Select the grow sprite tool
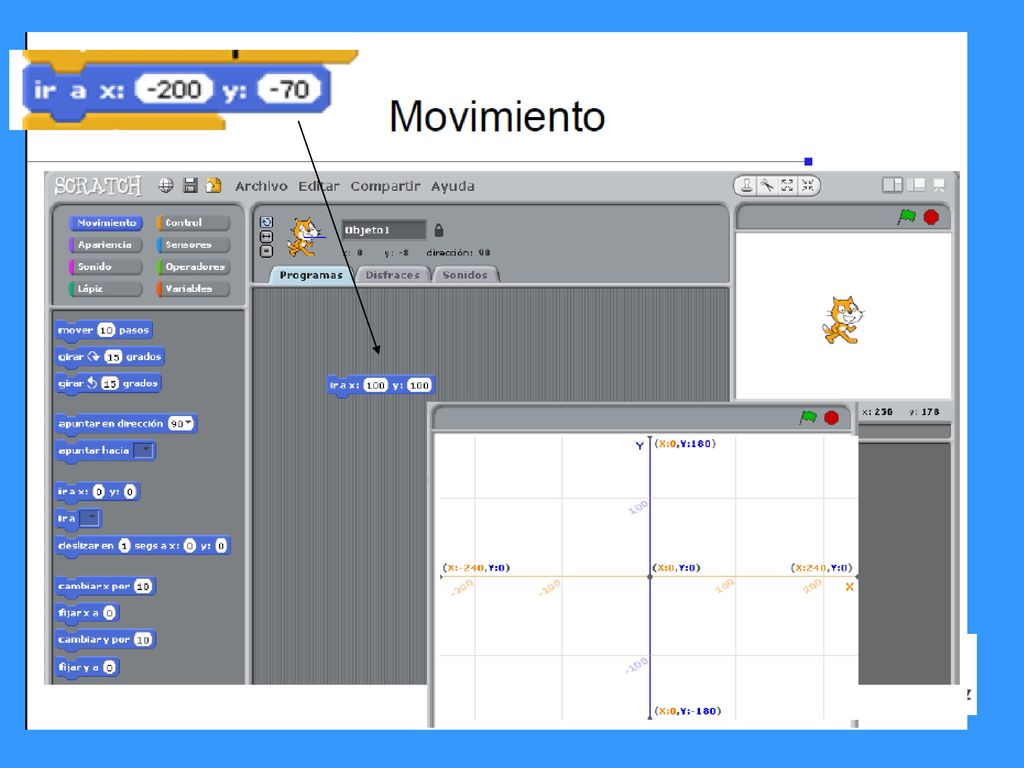Screen dimensions: 1024x768 click(788, 185)
